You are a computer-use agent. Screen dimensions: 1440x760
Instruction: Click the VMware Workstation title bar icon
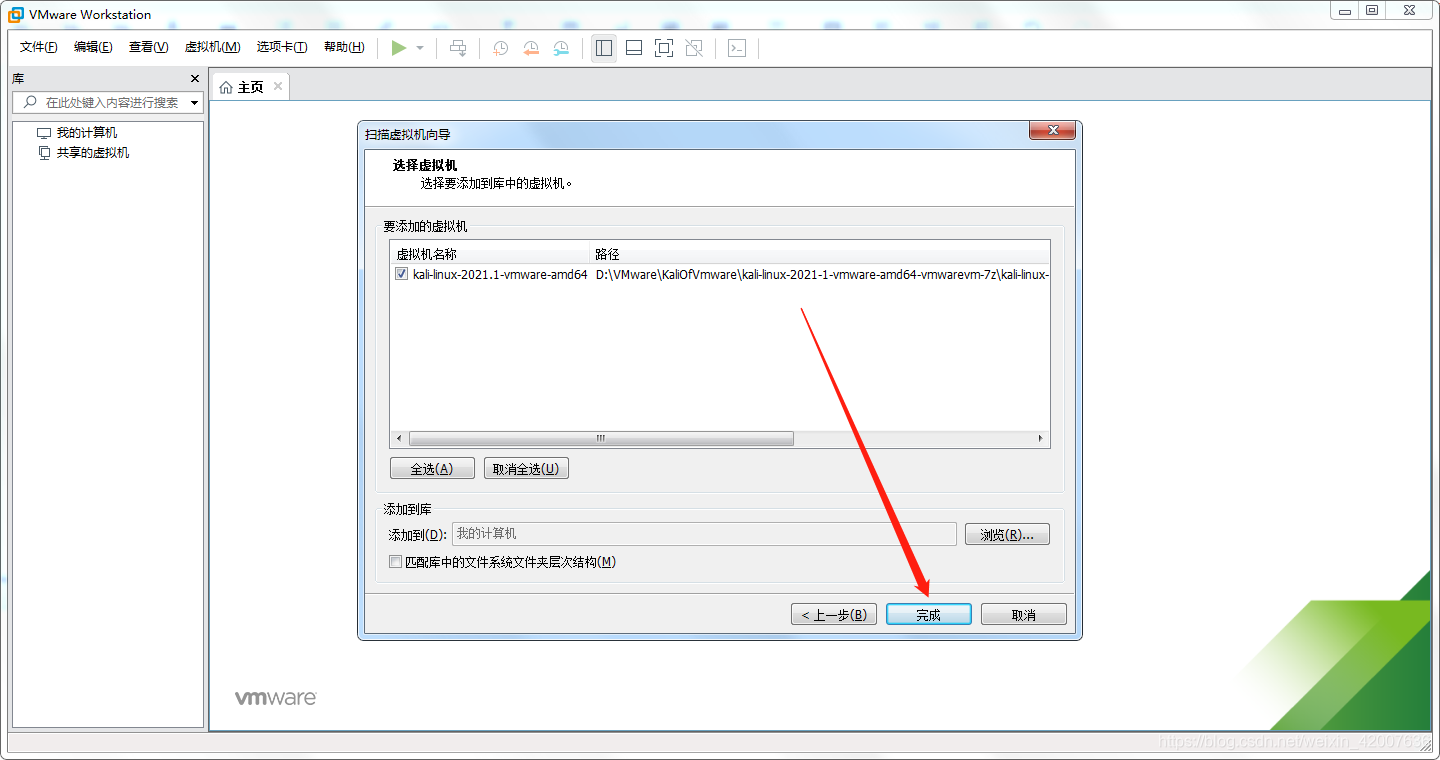[x=16, y=14]
